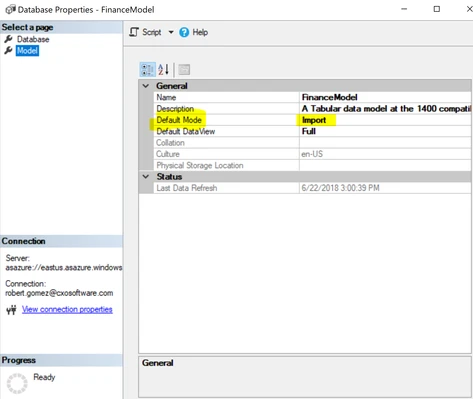Collapse the Status category

pyautogui.click(x=146, y=177)
